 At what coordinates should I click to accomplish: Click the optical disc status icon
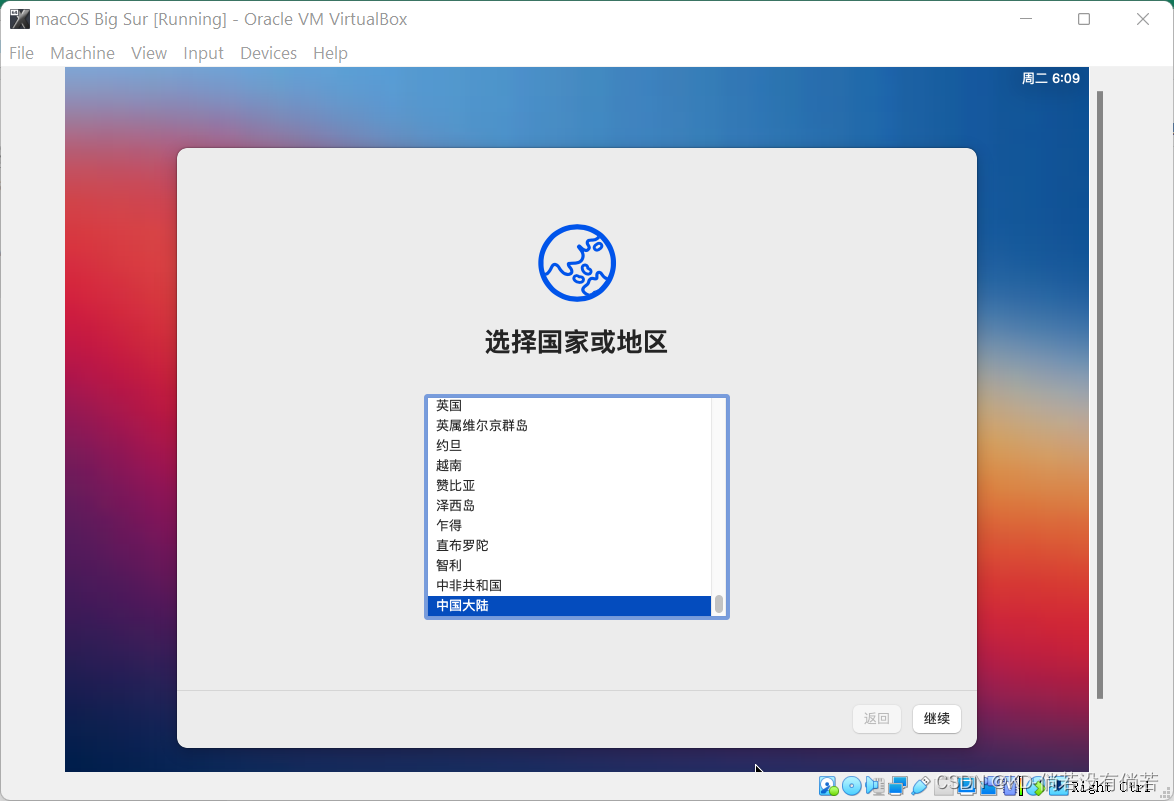point(851,785)
